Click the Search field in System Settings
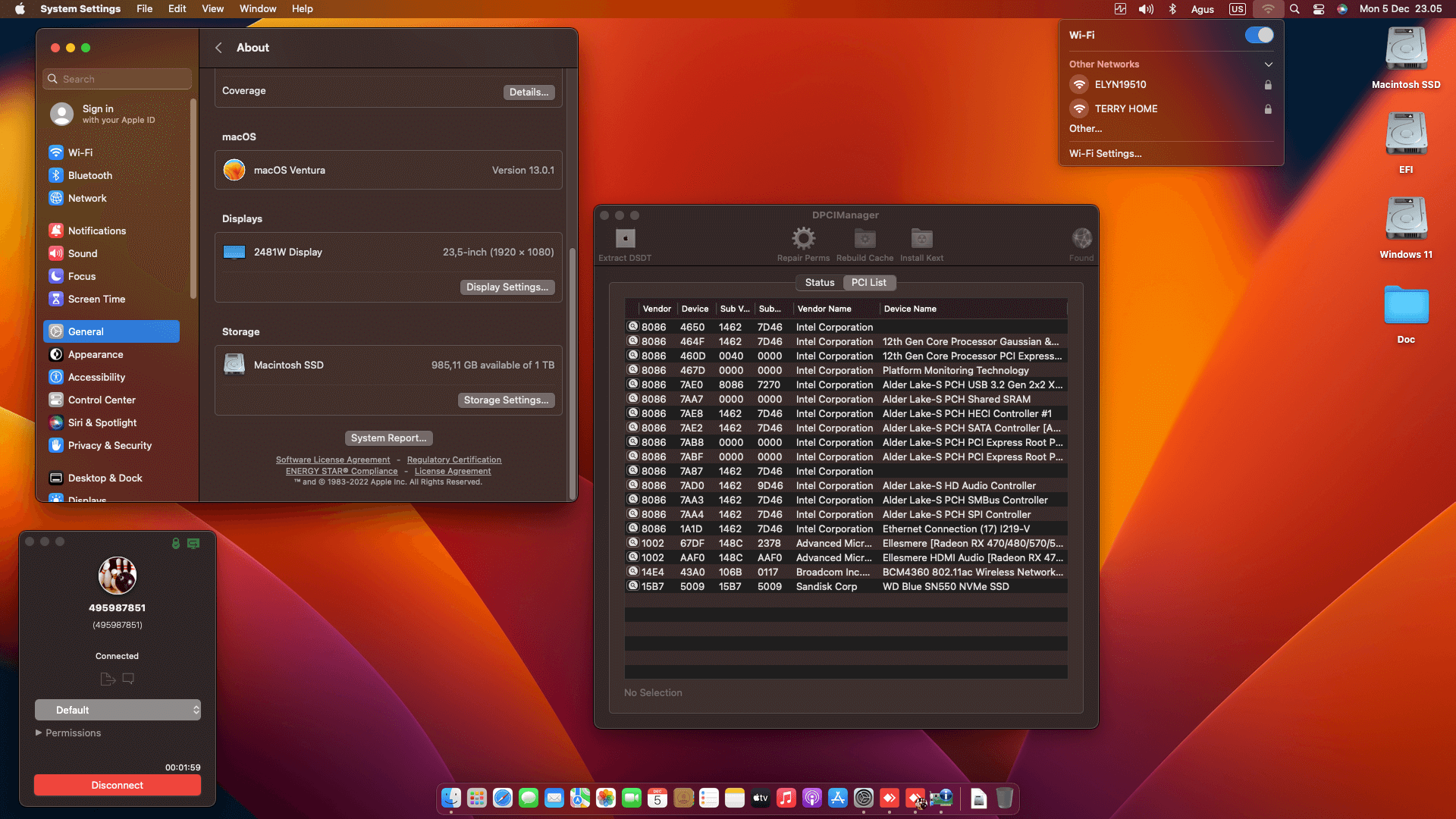 (x=118, y=79)
